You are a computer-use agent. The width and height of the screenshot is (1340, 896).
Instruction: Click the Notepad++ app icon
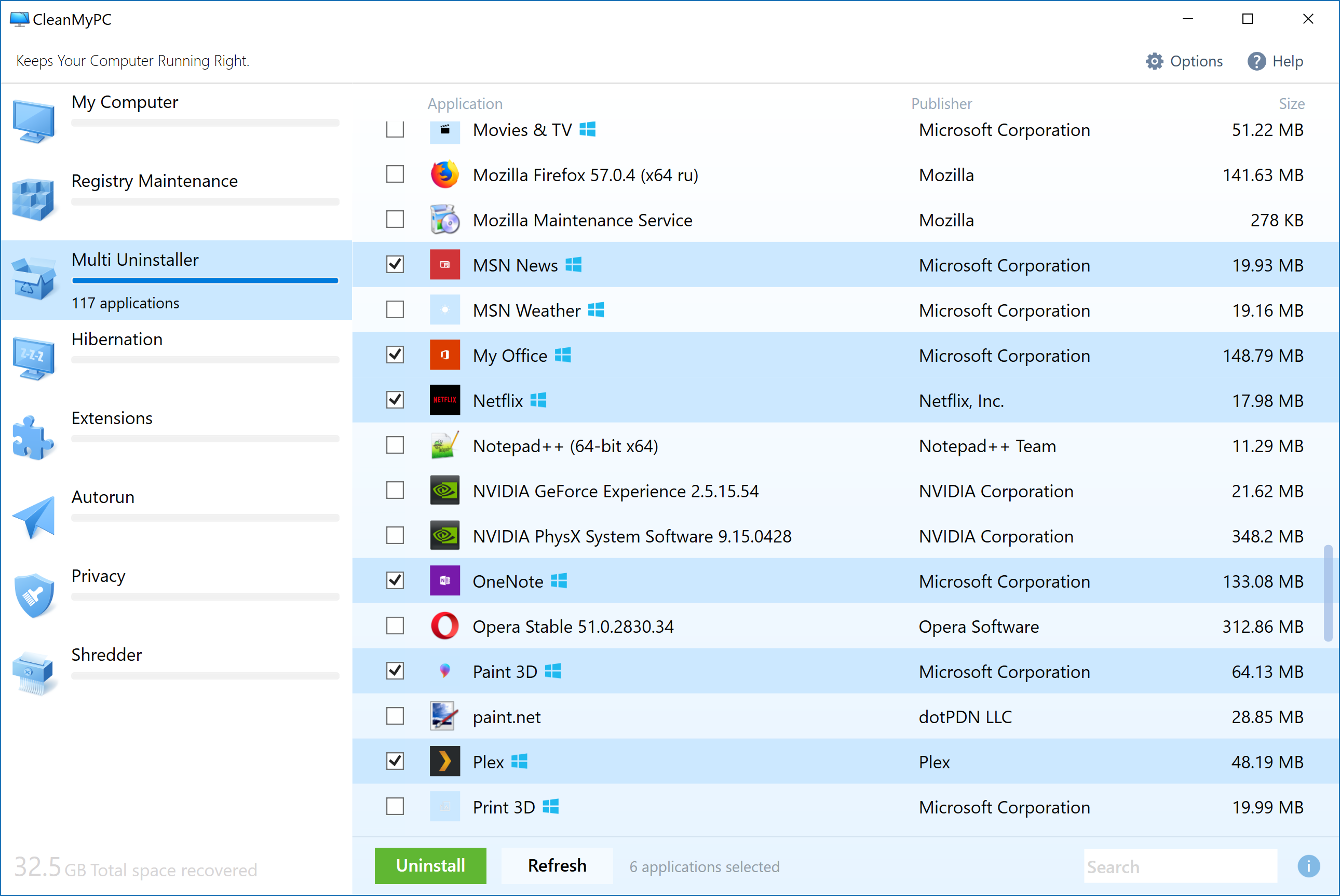tap(444, 445)
